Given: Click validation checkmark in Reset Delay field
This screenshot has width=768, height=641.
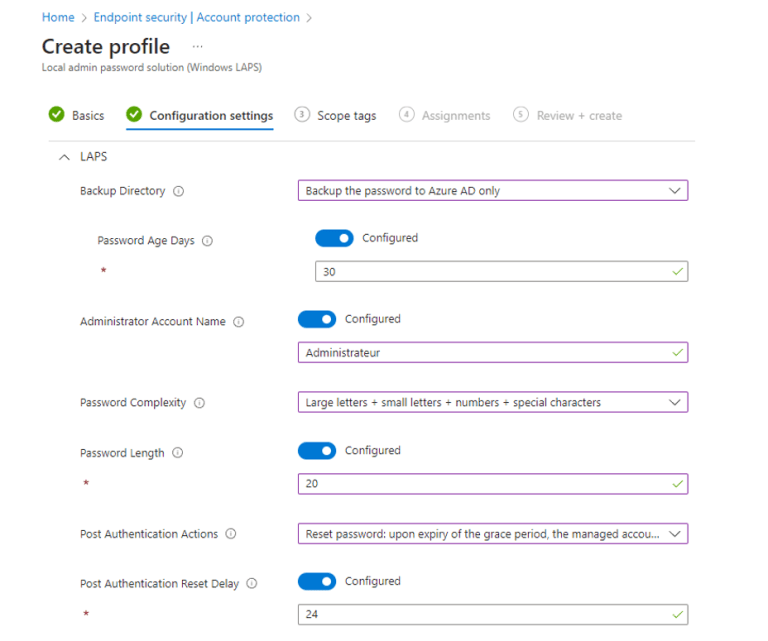Looking at the screenshot, I should point(677,615).
